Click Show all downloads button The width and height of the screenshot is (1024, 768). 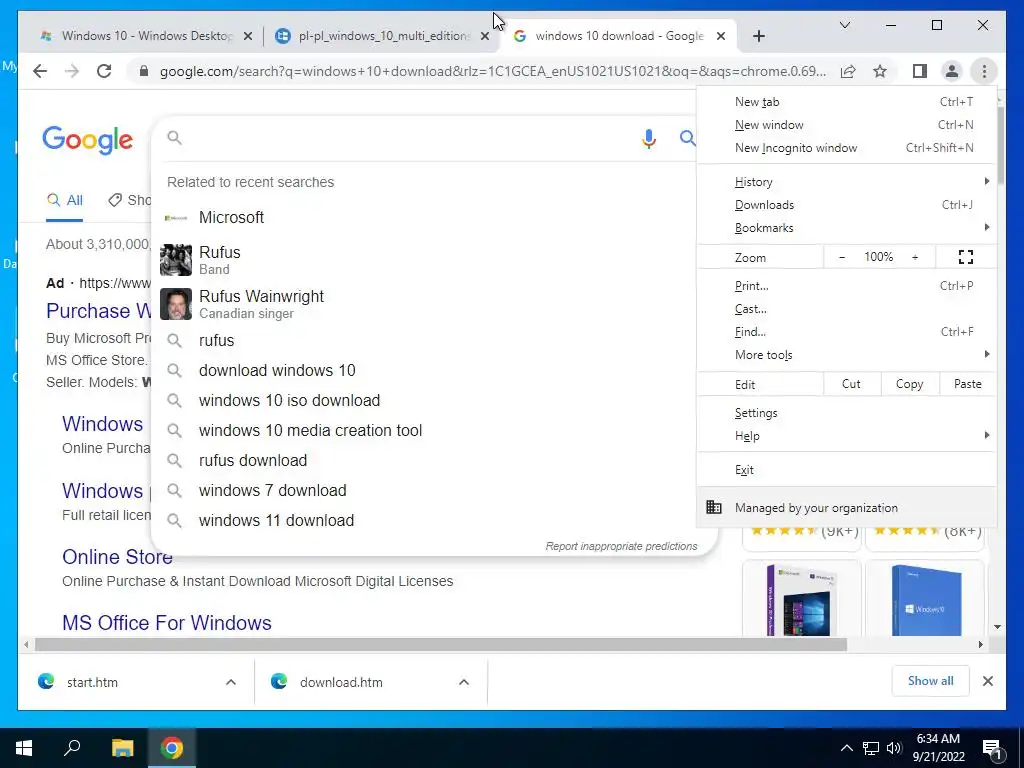point(931,681)
